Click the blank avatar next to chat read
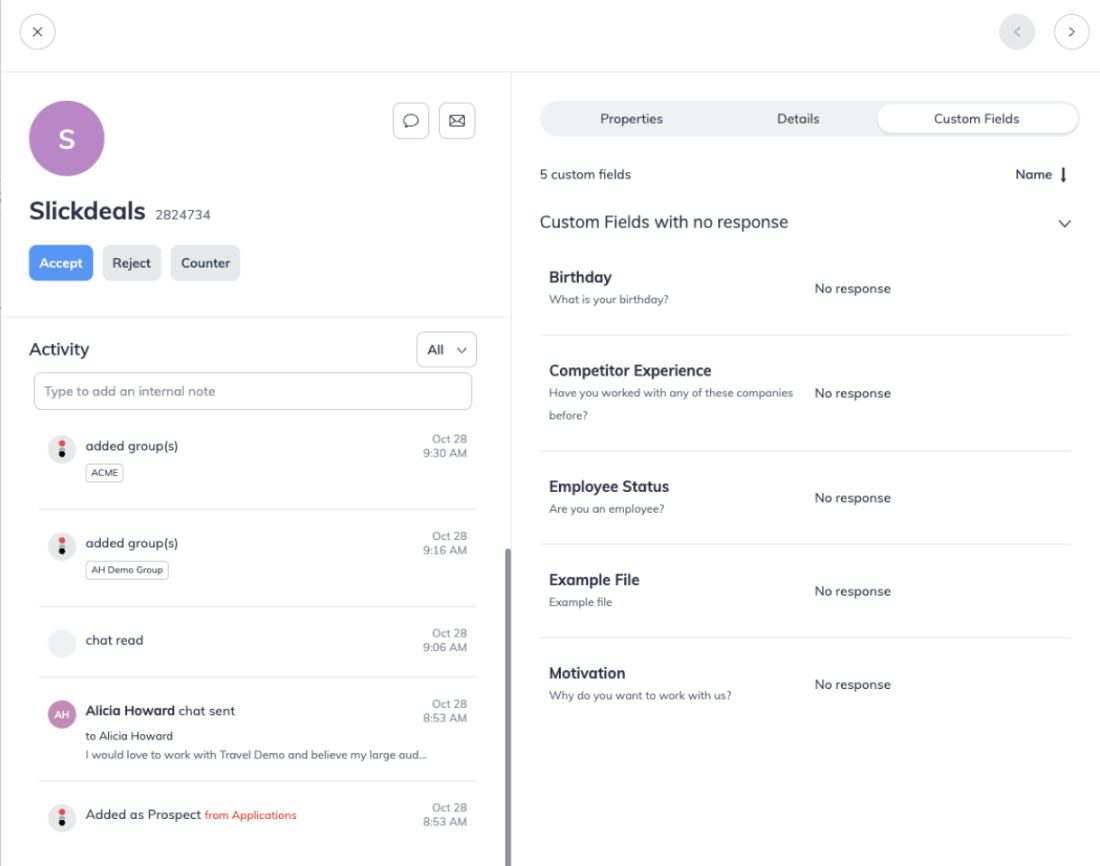 click(x=62, y=644)
